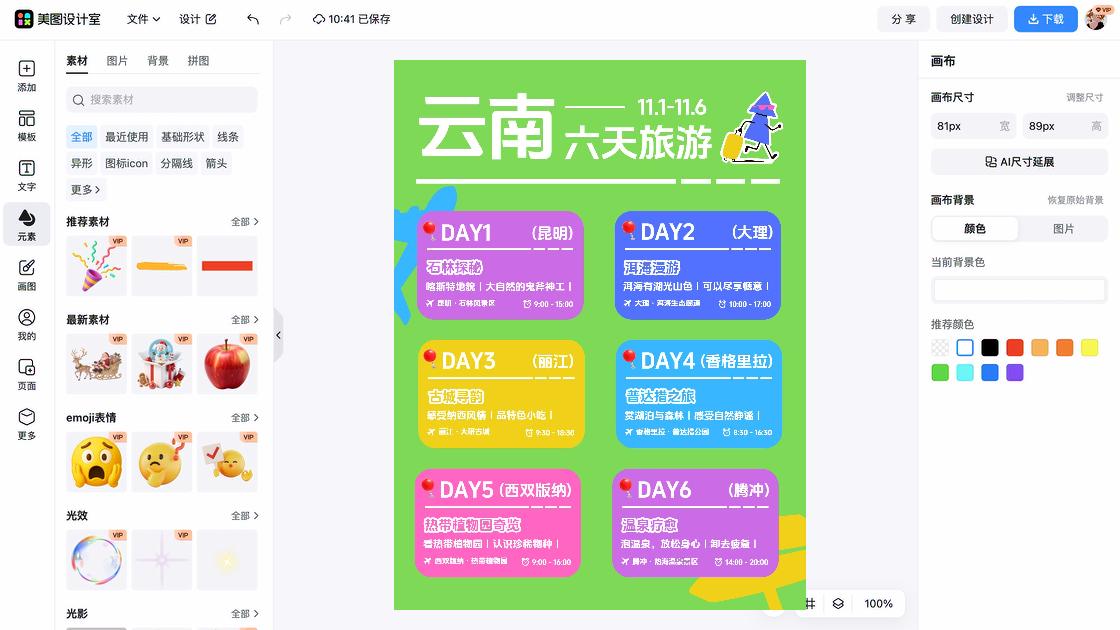Click the 下载 download button
1120x630 pixels.
(1045, 18)
